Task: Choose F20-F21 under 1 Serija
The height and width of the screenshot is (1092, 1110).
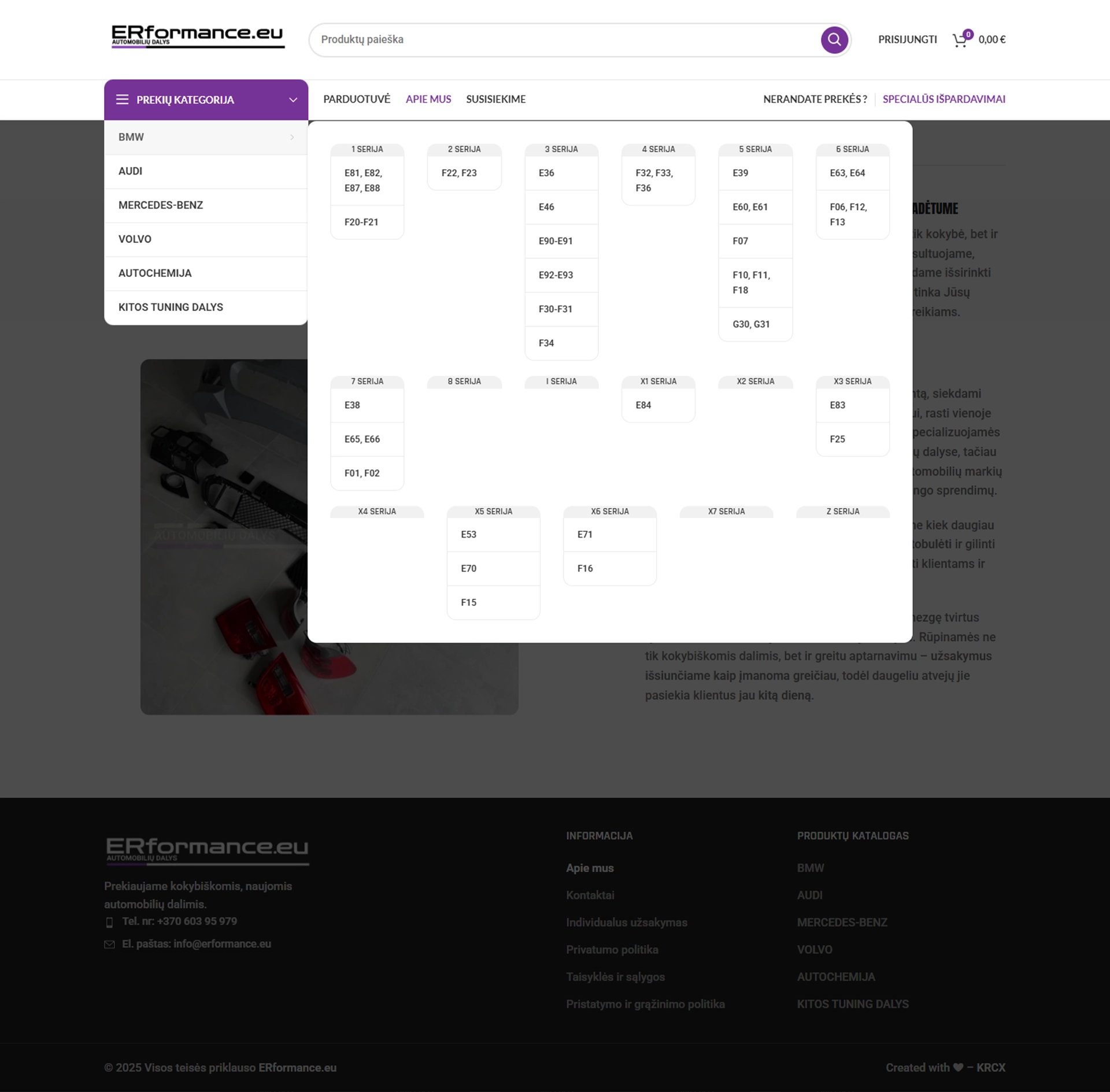Action: coord(367,222)
